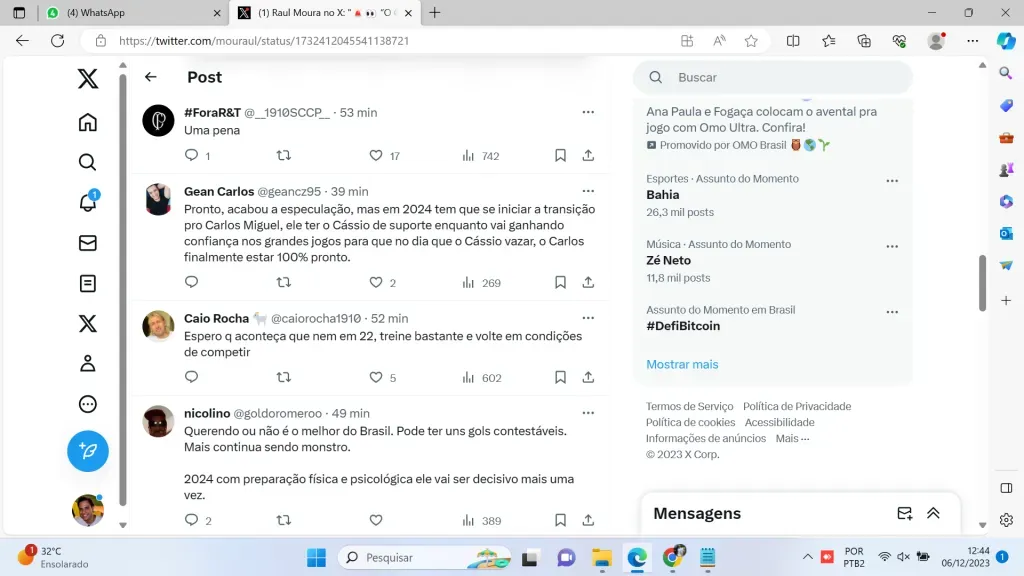Repost the #ForaR&T reply
This screenshot has height=576, width=1024.
284,156
